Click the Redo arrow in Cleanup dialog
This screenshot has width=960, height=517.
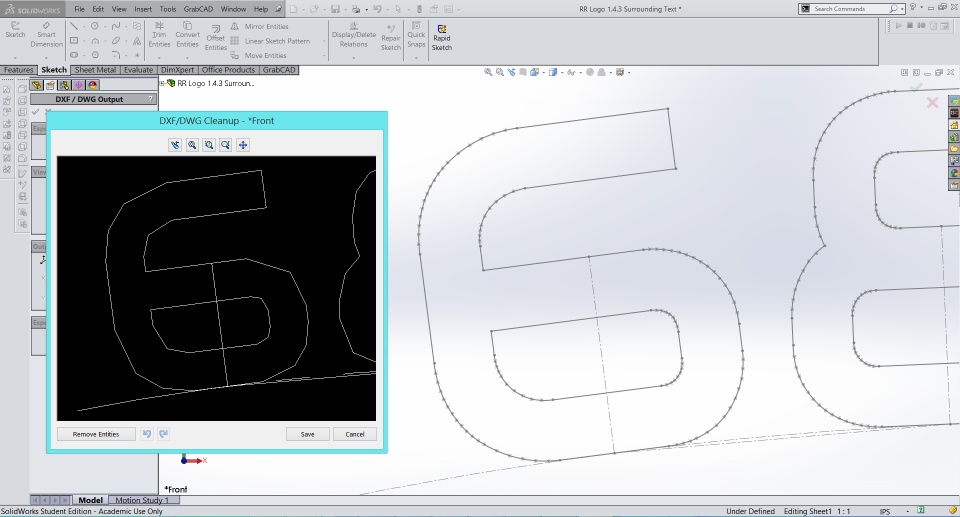(x=163, y=434)
